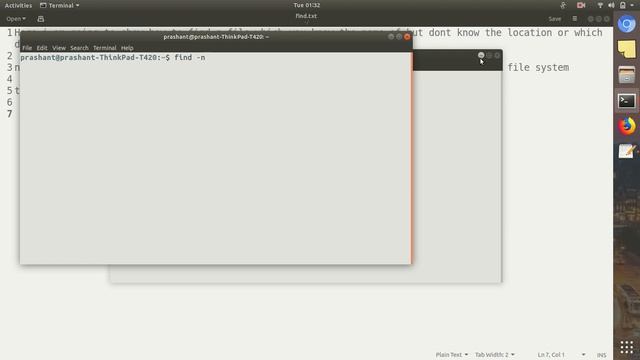Viewport: 640px width, 360px height.
Task: Open the File menu in terminal
Action: tap(27, 48)
